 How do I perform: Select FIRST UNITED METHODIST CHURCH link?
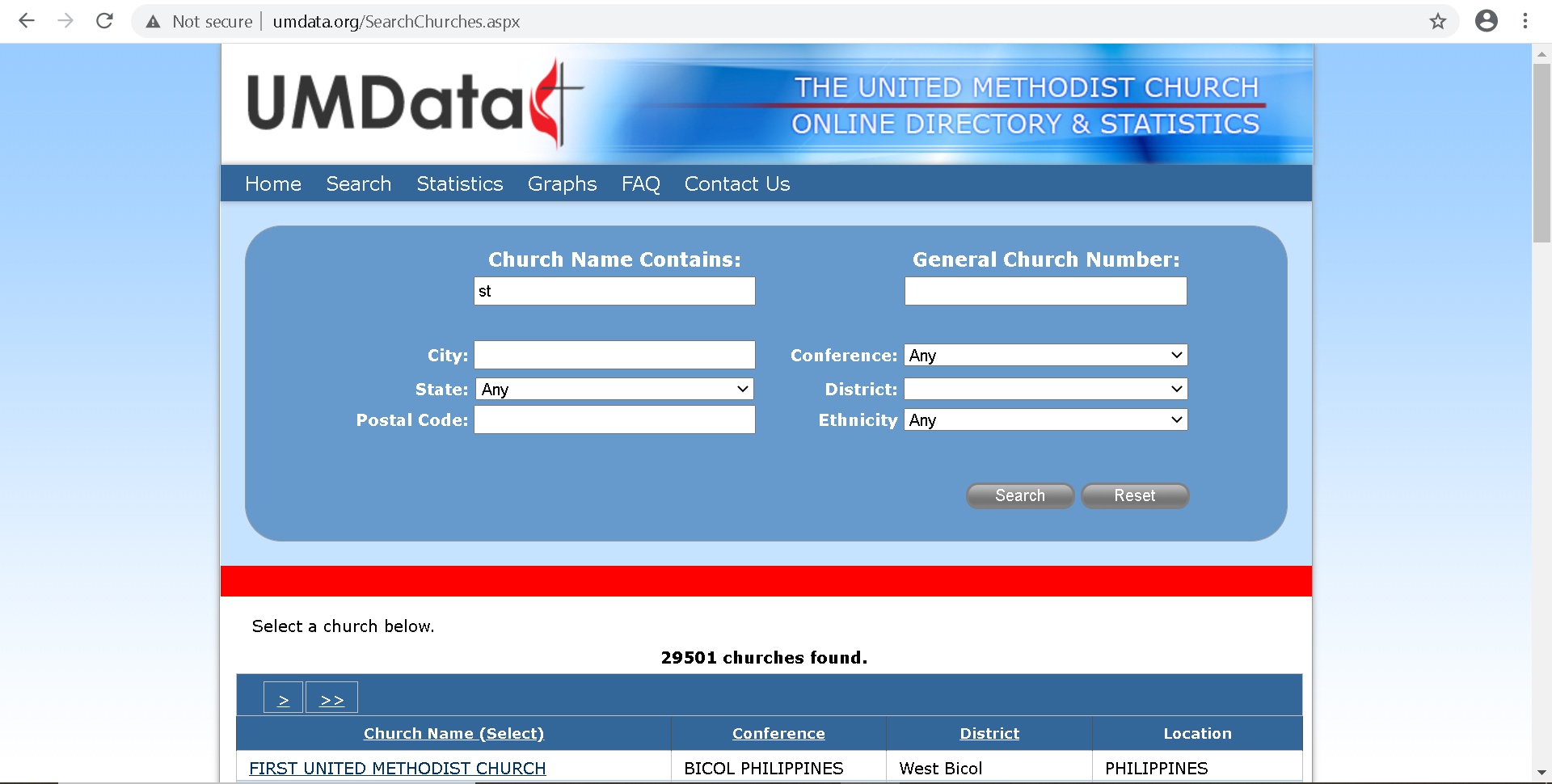(398, 769)
